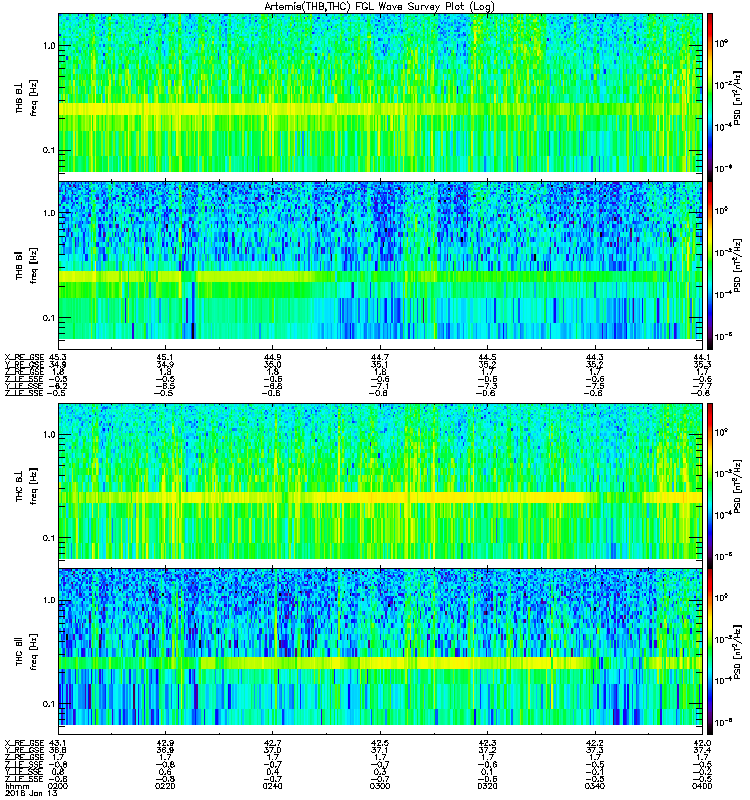Click the '0300' time label

click(380, 786)
